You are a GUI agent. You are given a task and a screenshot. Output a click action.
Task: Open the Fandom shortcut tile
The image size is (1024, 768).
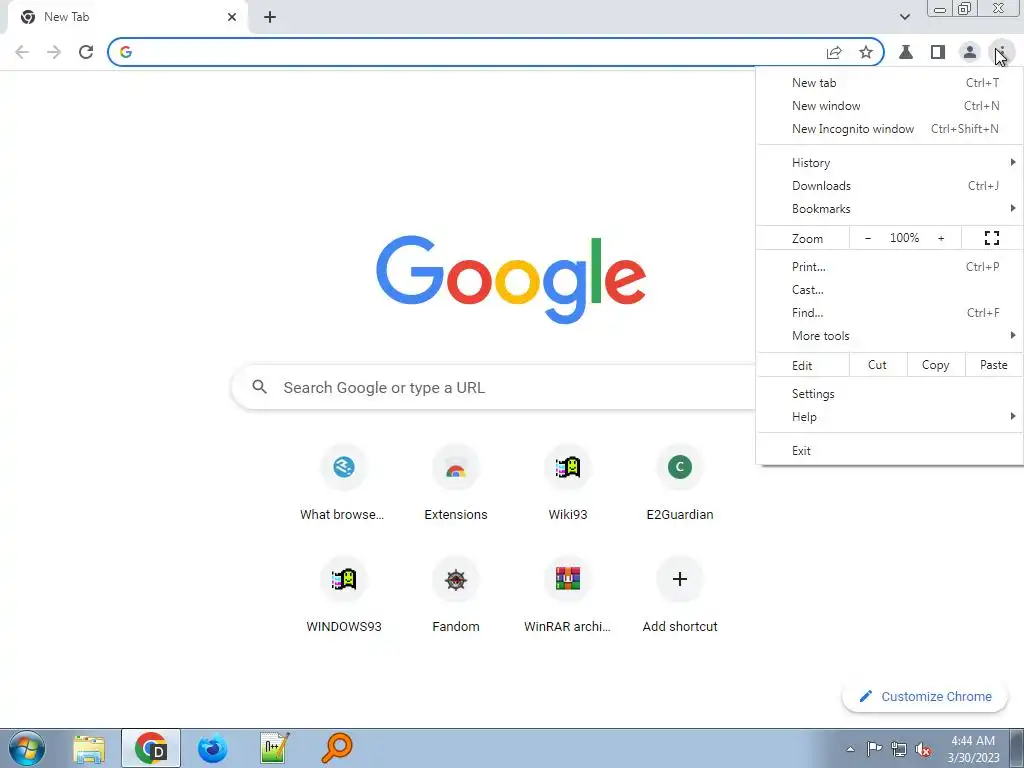point(456,596)
